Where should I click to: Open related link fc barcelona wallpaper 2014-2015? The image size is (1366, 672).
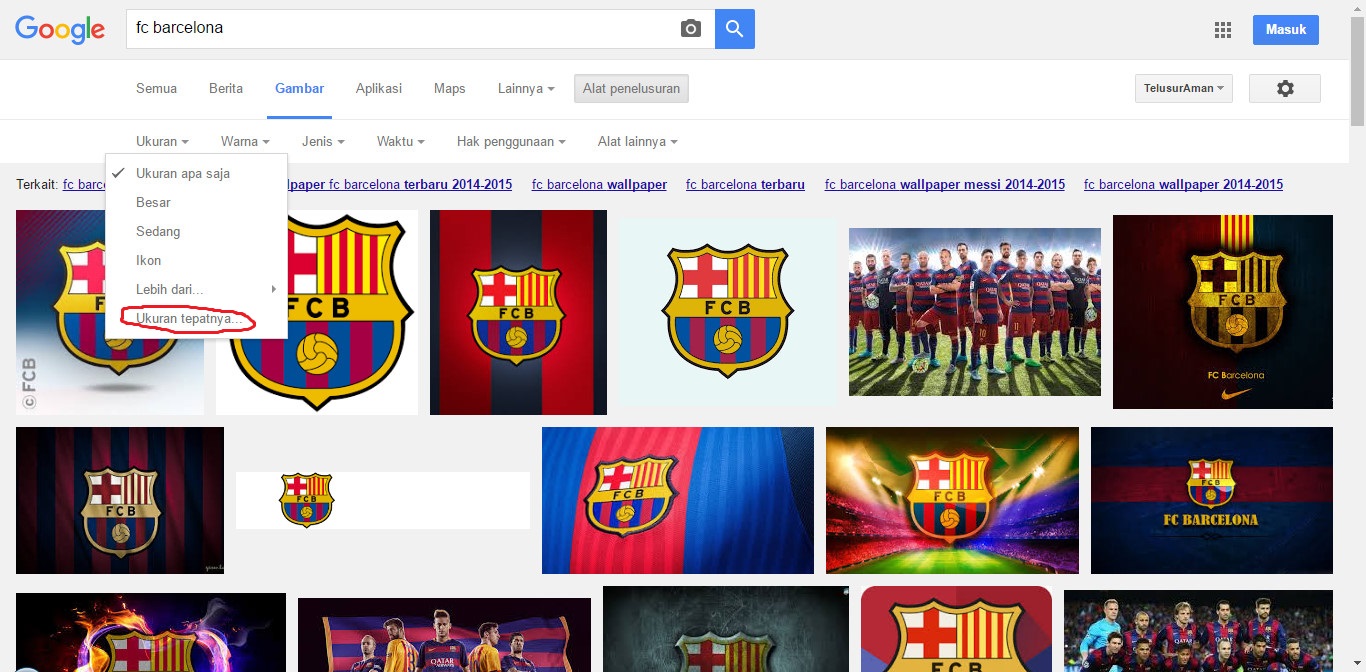click(x=1183, y=184)
